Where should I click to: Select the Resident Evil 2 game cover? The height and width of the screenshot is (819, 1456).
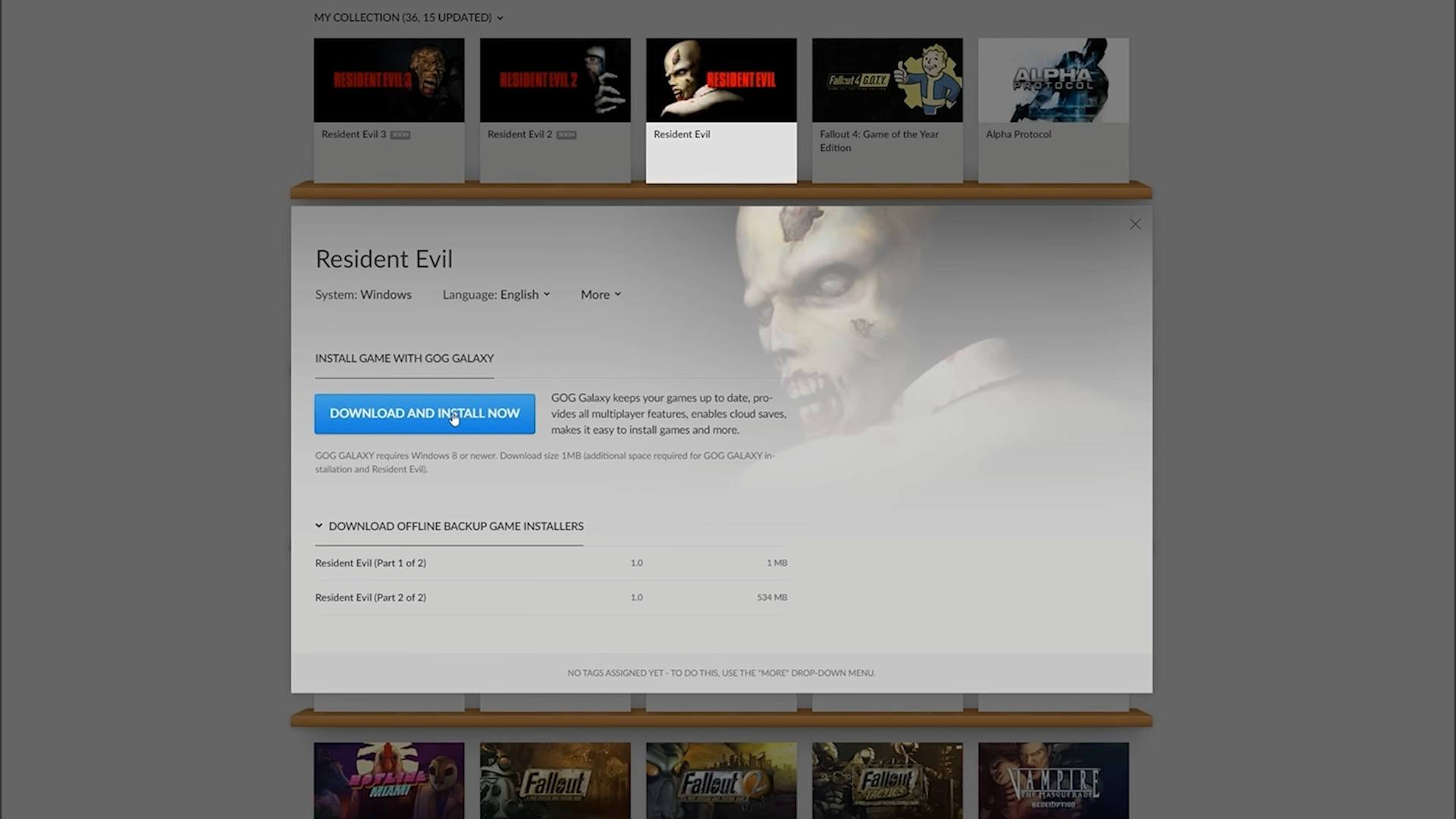[x=555, y=80]
